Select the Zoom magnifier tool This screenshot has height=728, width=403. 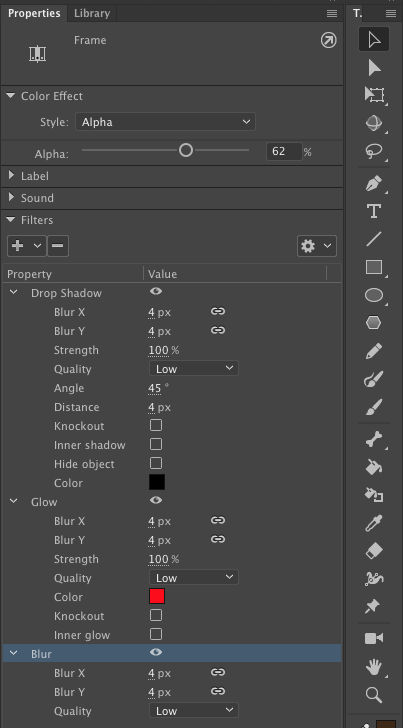pyautogui.click(x=374, y=695)
